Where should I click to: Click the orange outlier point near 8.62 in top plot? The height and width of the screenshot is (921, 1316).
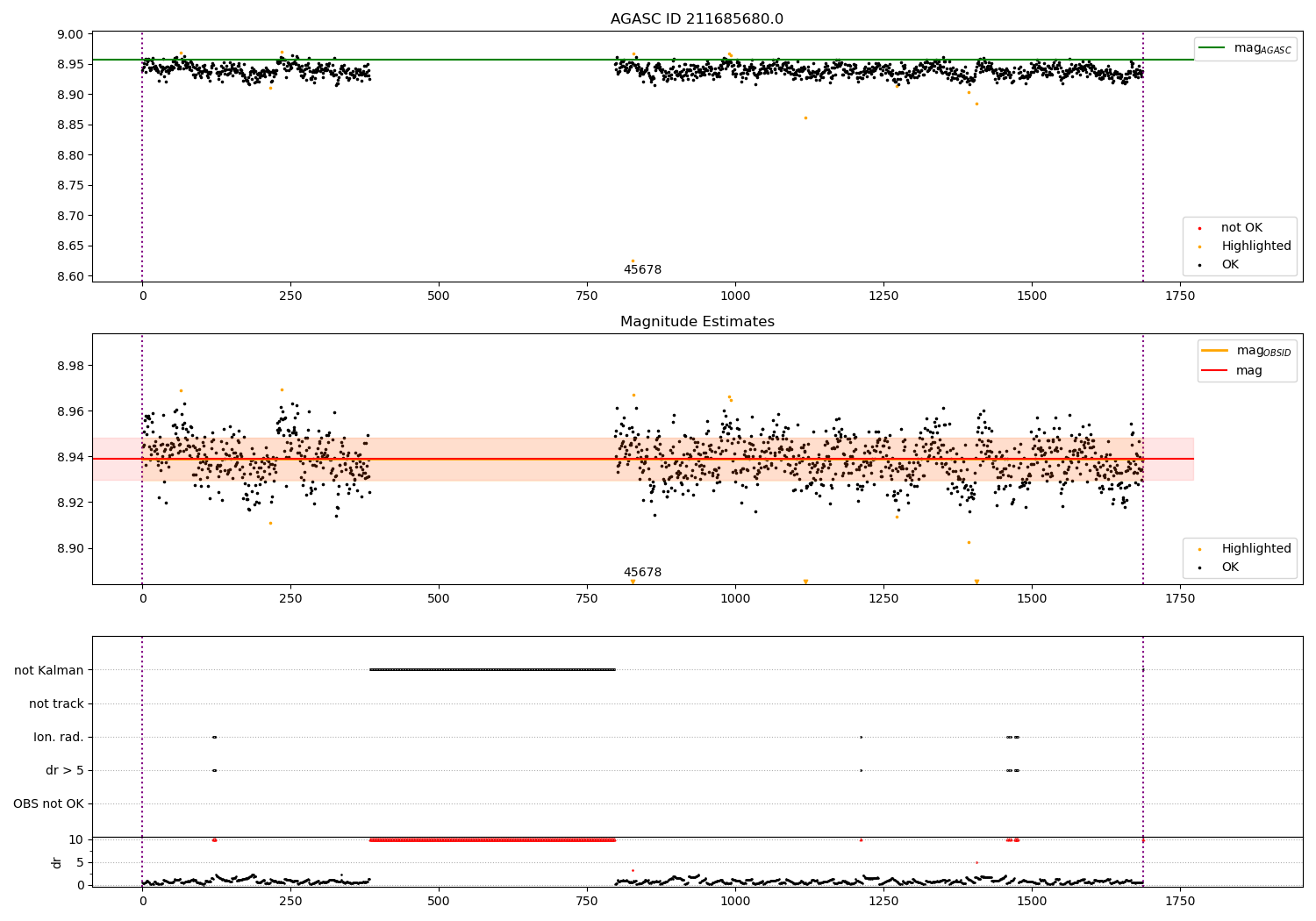633,261
